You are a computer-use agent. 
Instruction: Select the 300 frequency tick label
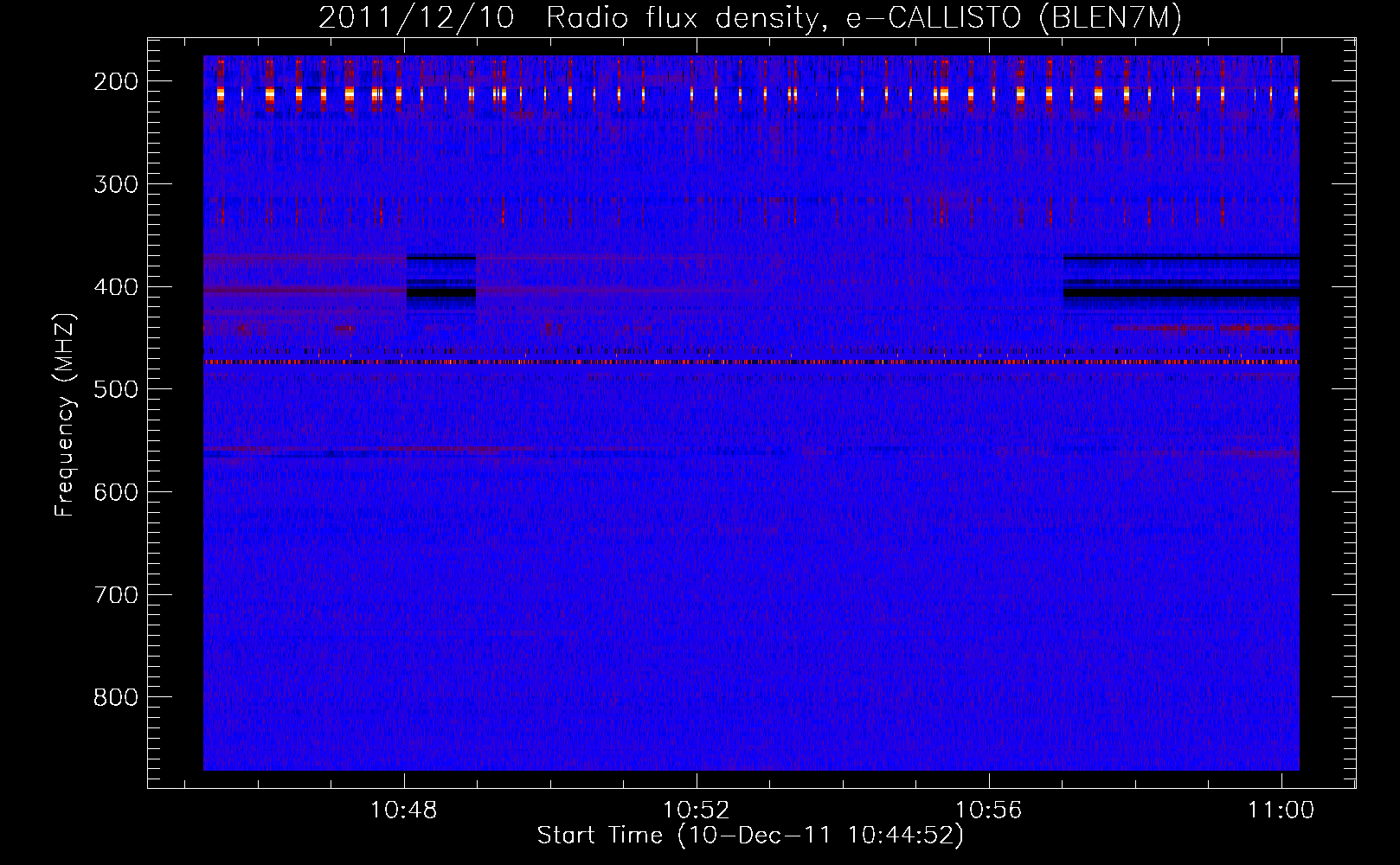coord(115,184)
